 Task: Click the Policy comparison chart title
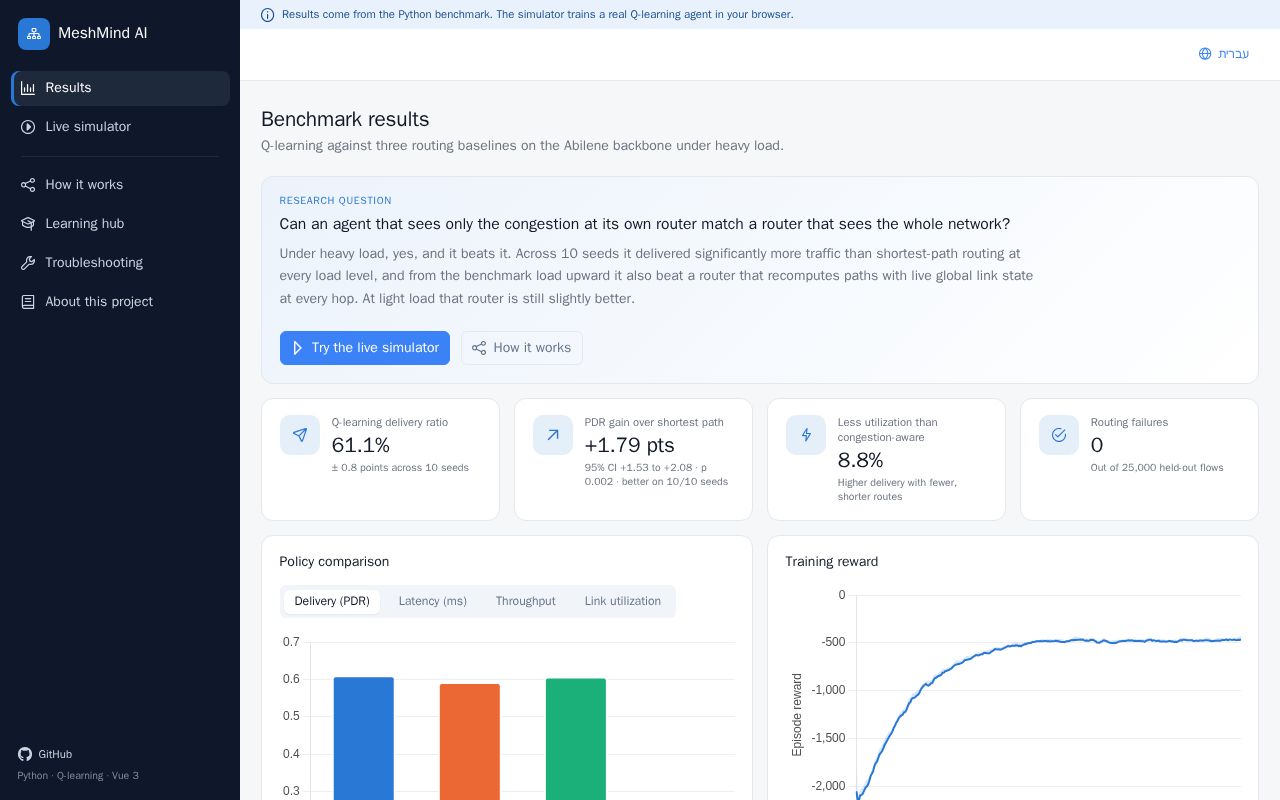[334, 562]
